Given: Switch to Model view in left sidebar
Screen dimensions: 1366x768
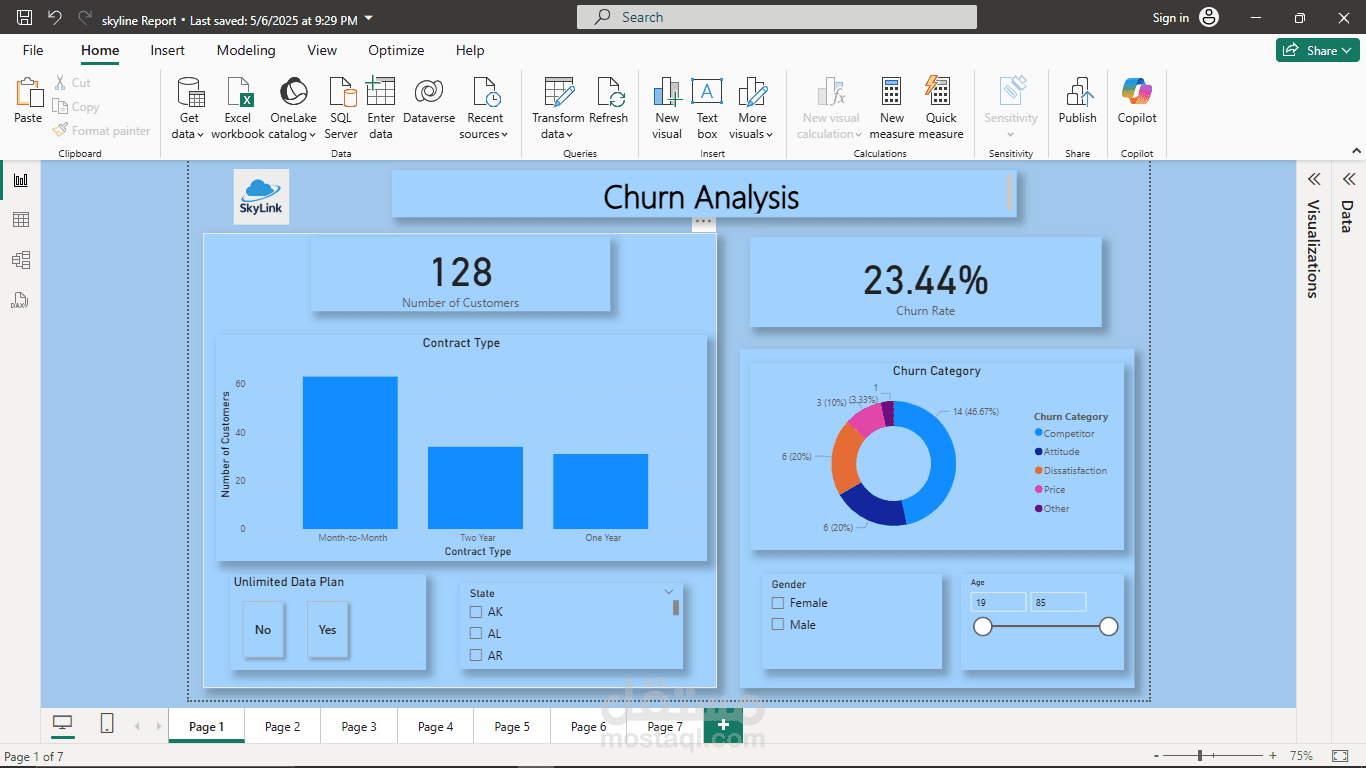Looking at the screenshot, I should pos(20,260).
